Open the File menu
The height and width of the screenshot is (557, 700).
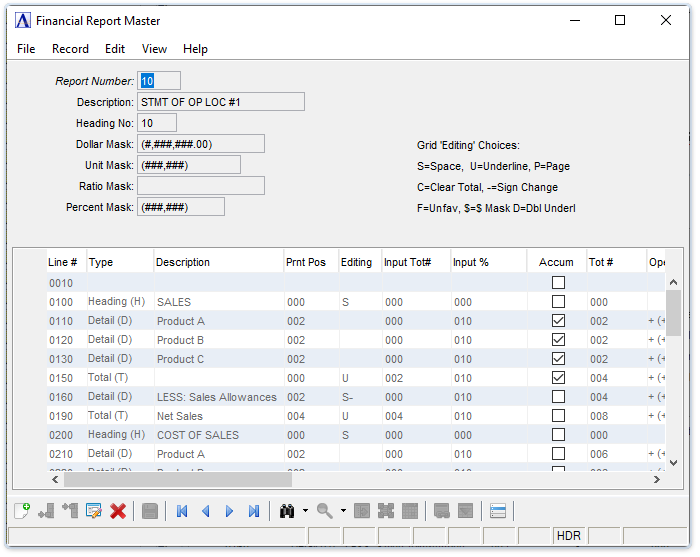26,49
